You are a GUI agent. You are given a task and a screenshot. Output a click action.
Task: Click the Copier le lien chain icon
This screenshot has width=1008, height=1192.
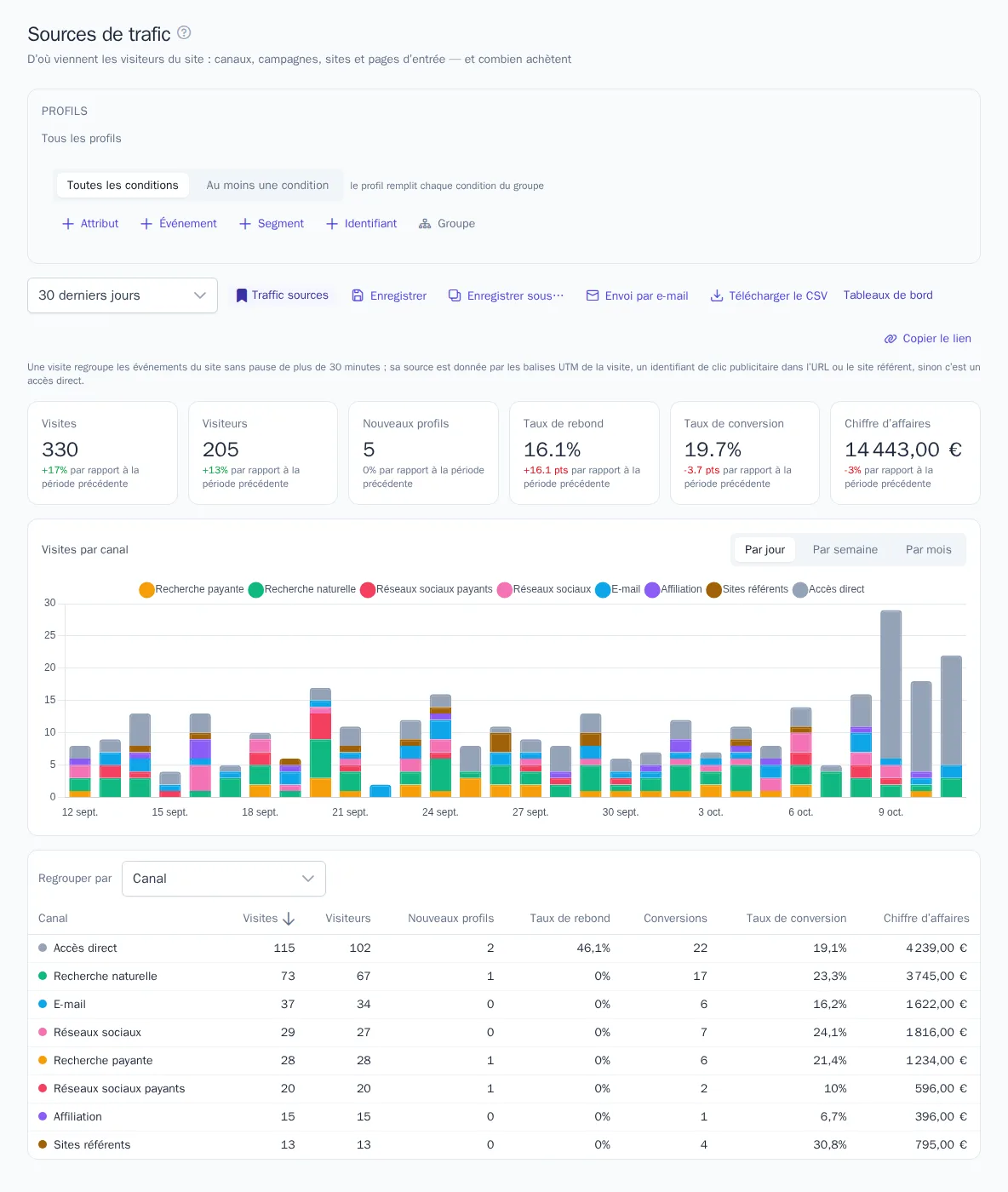point(891,339)
